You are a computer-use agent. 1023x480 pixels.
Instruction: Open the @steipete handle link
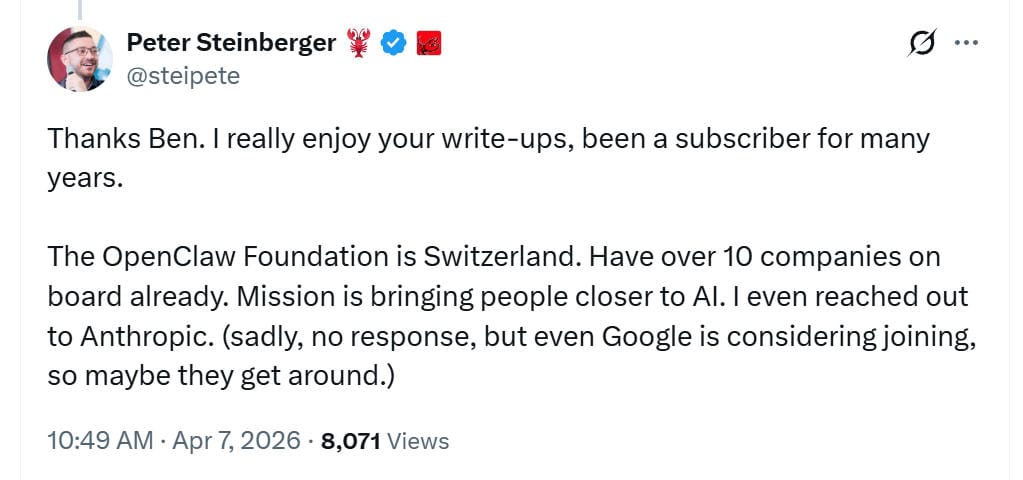[183, 76]
